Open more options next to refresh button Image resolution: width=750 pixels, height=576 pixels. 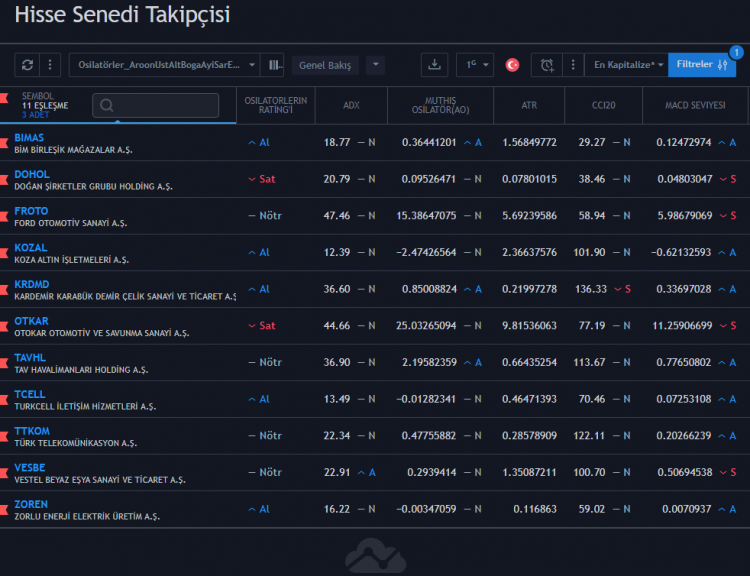[x=51, y=65]
